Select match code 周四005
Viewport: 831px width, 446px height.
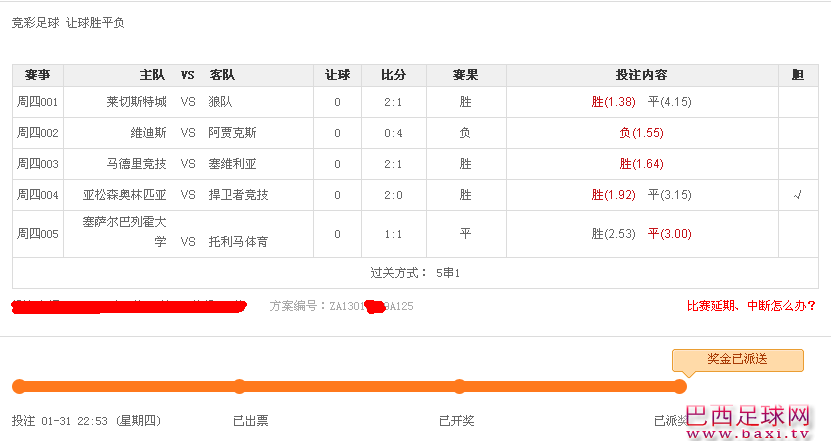(38, 234)
